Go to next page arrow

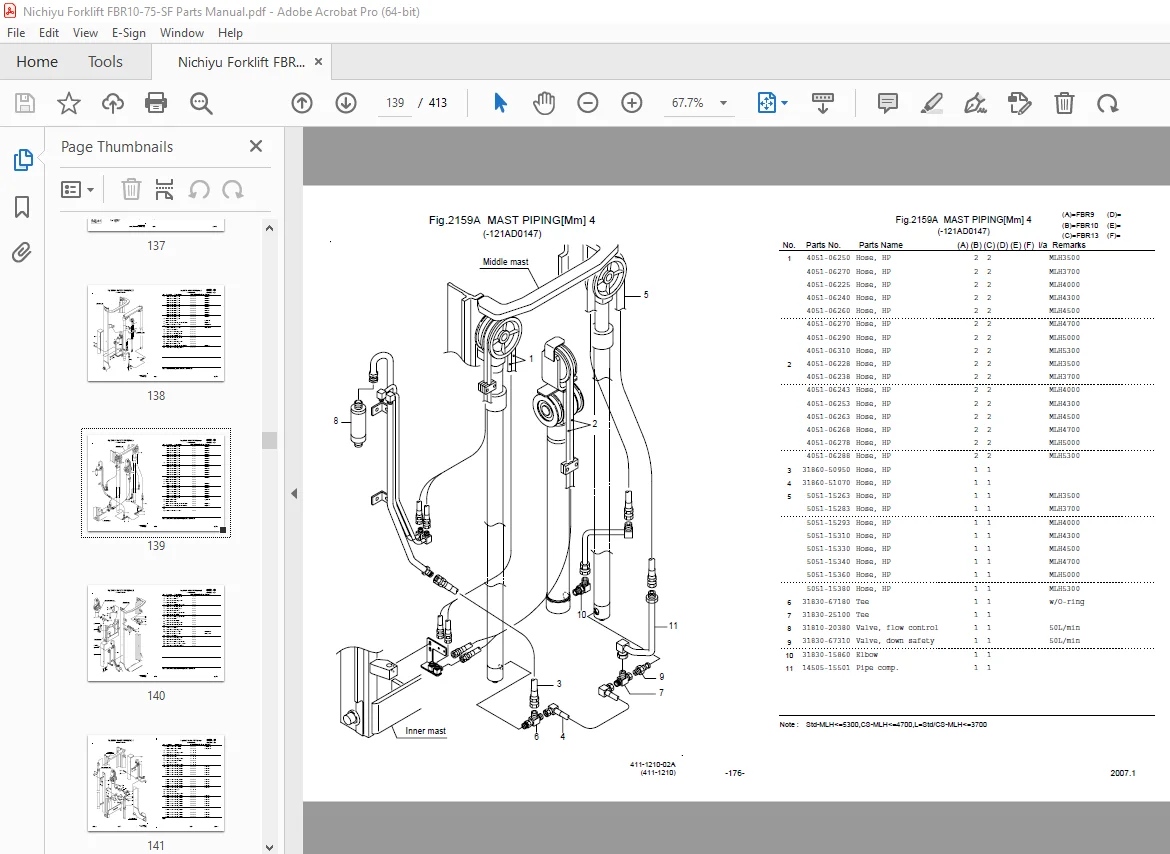[x=345, y=103]
